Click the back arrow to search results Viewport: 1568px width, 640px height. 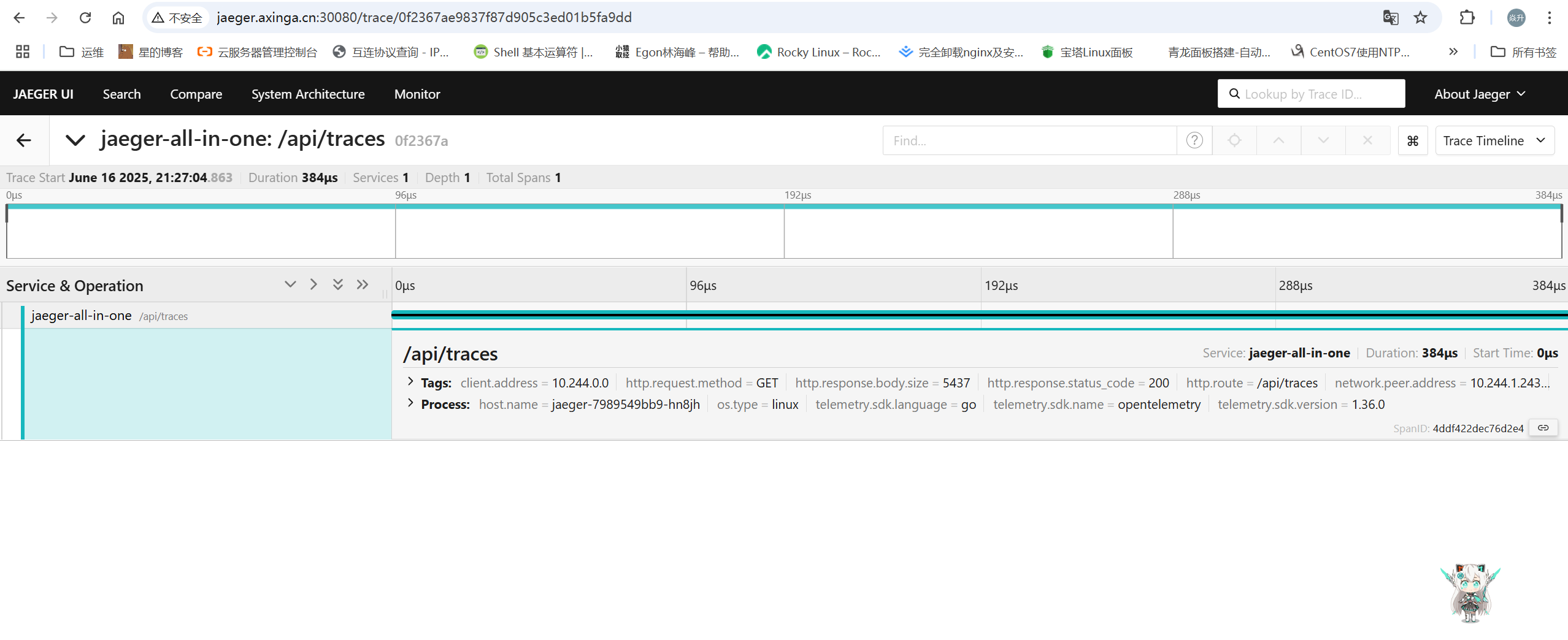(x=24, y=140)
